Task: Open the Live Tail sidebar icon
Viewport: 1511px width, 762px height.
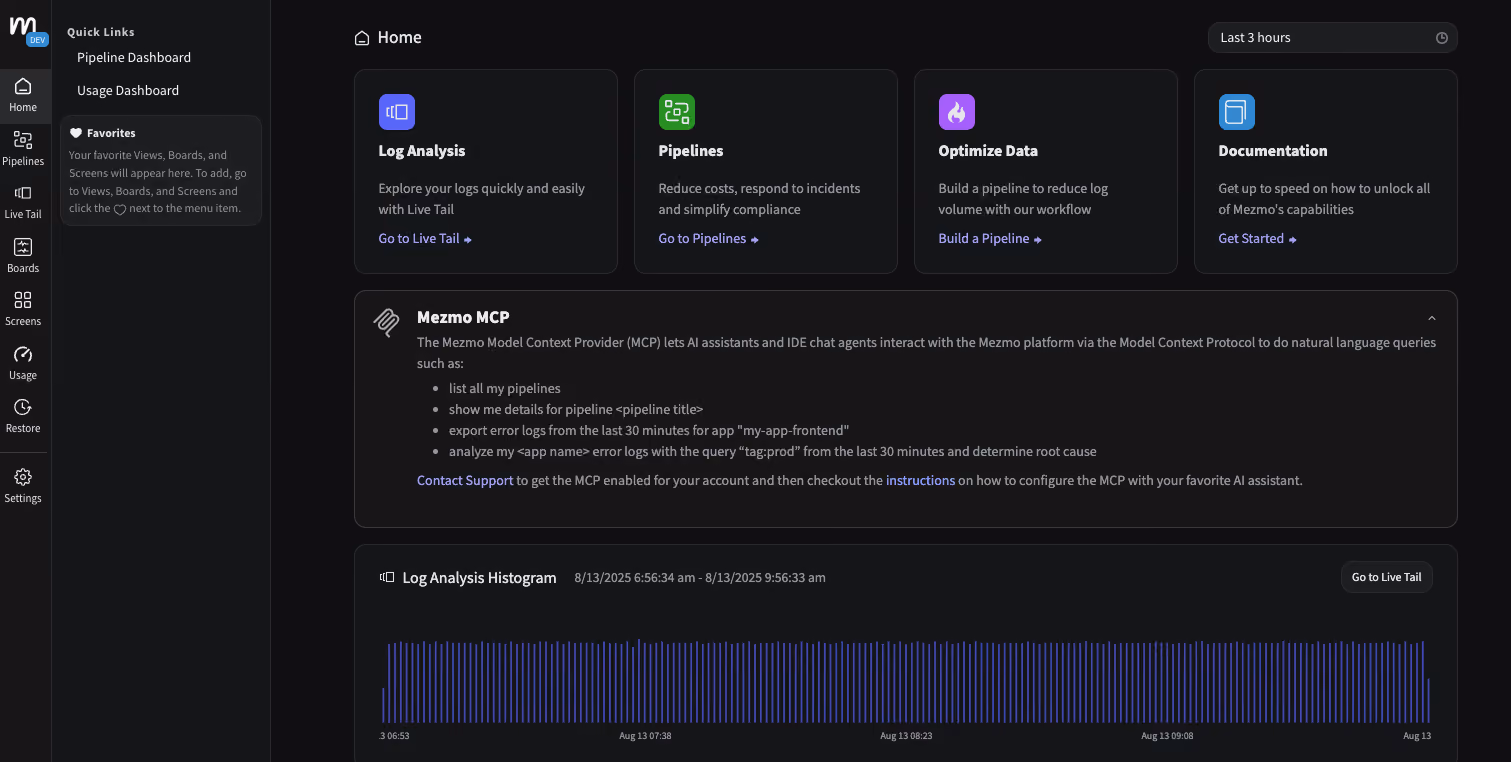Action: pos(23,201)
